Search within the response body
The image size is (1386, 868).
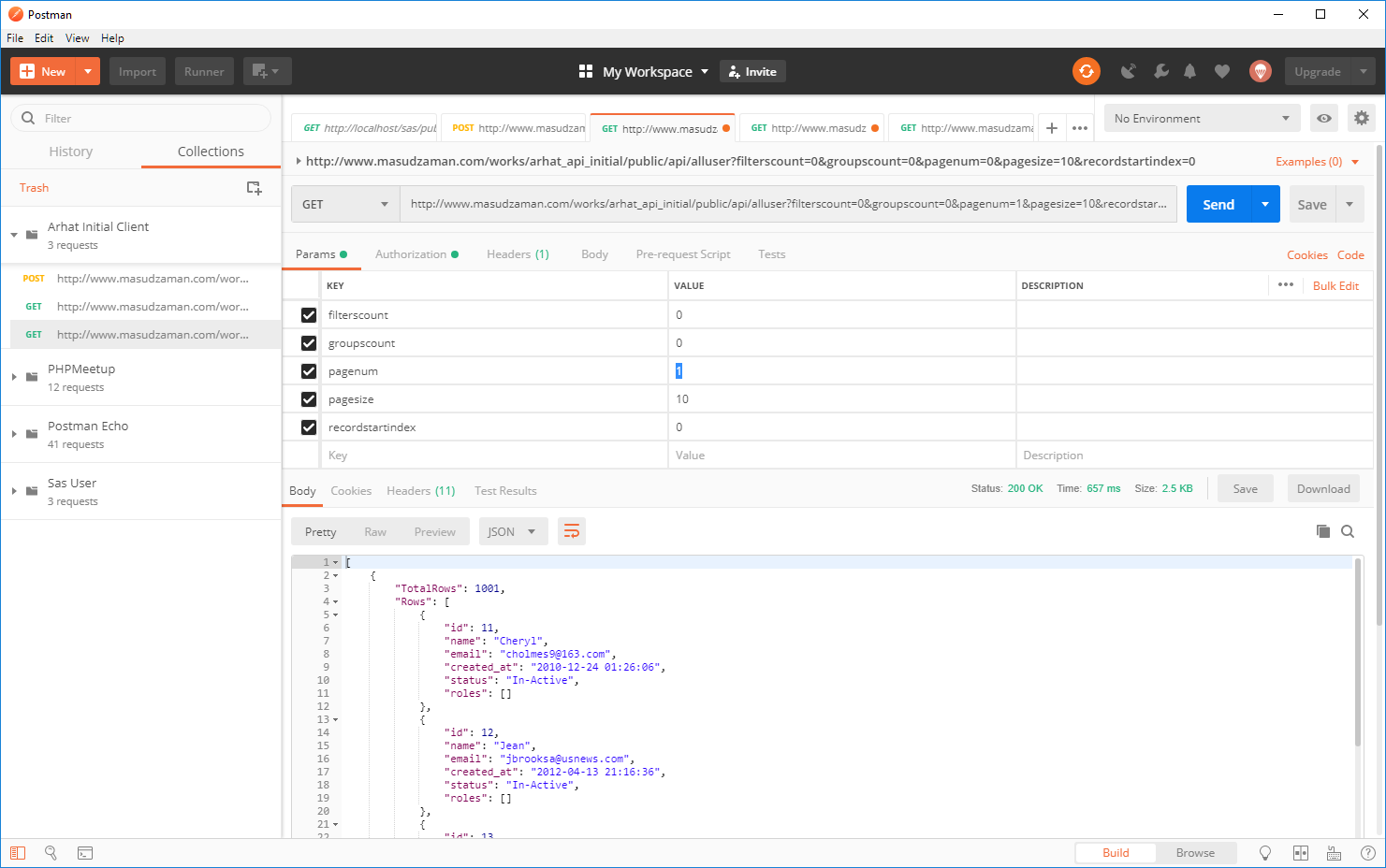pyautogui.click(x=1348, y=531)
